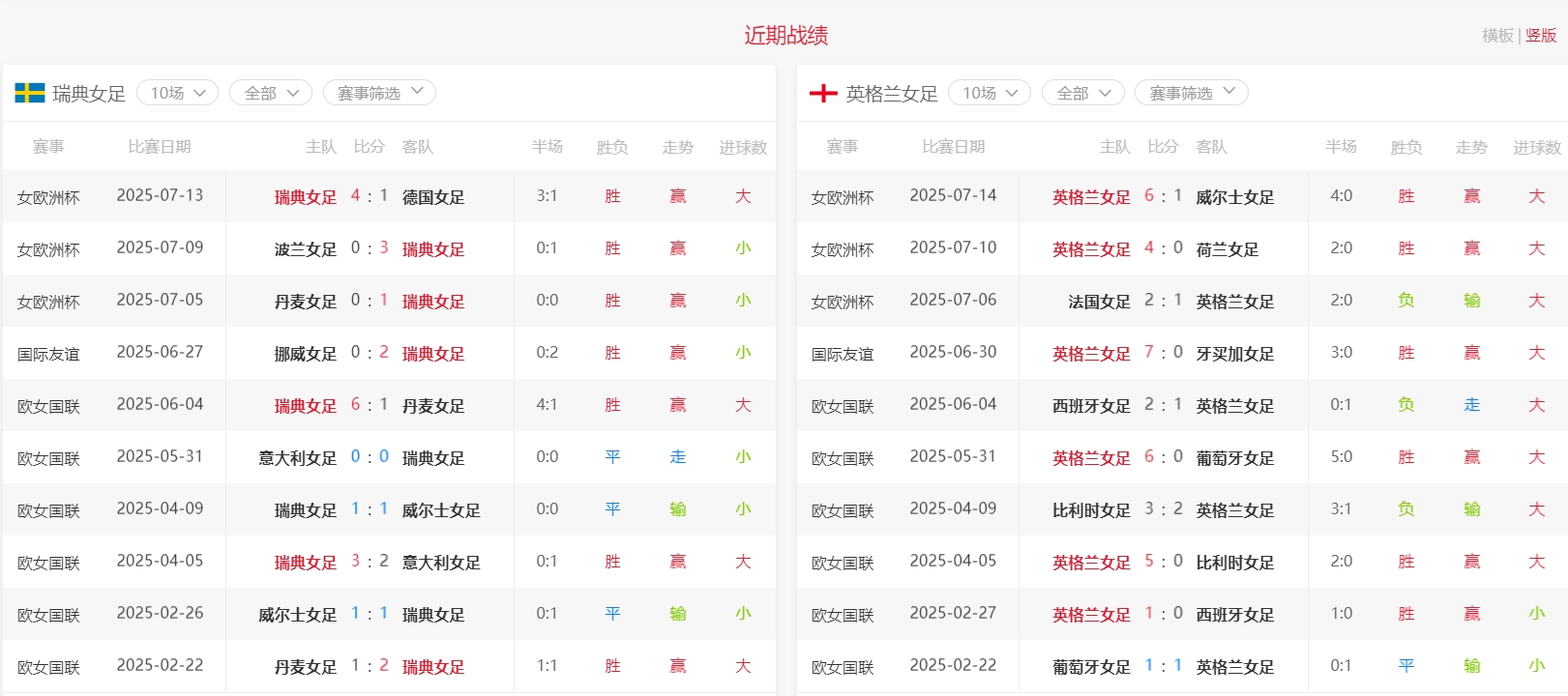Expand Sweden's 全部 filter dropdown
The height and width of the screenshot is (696, 1568).
pos(271,93)
